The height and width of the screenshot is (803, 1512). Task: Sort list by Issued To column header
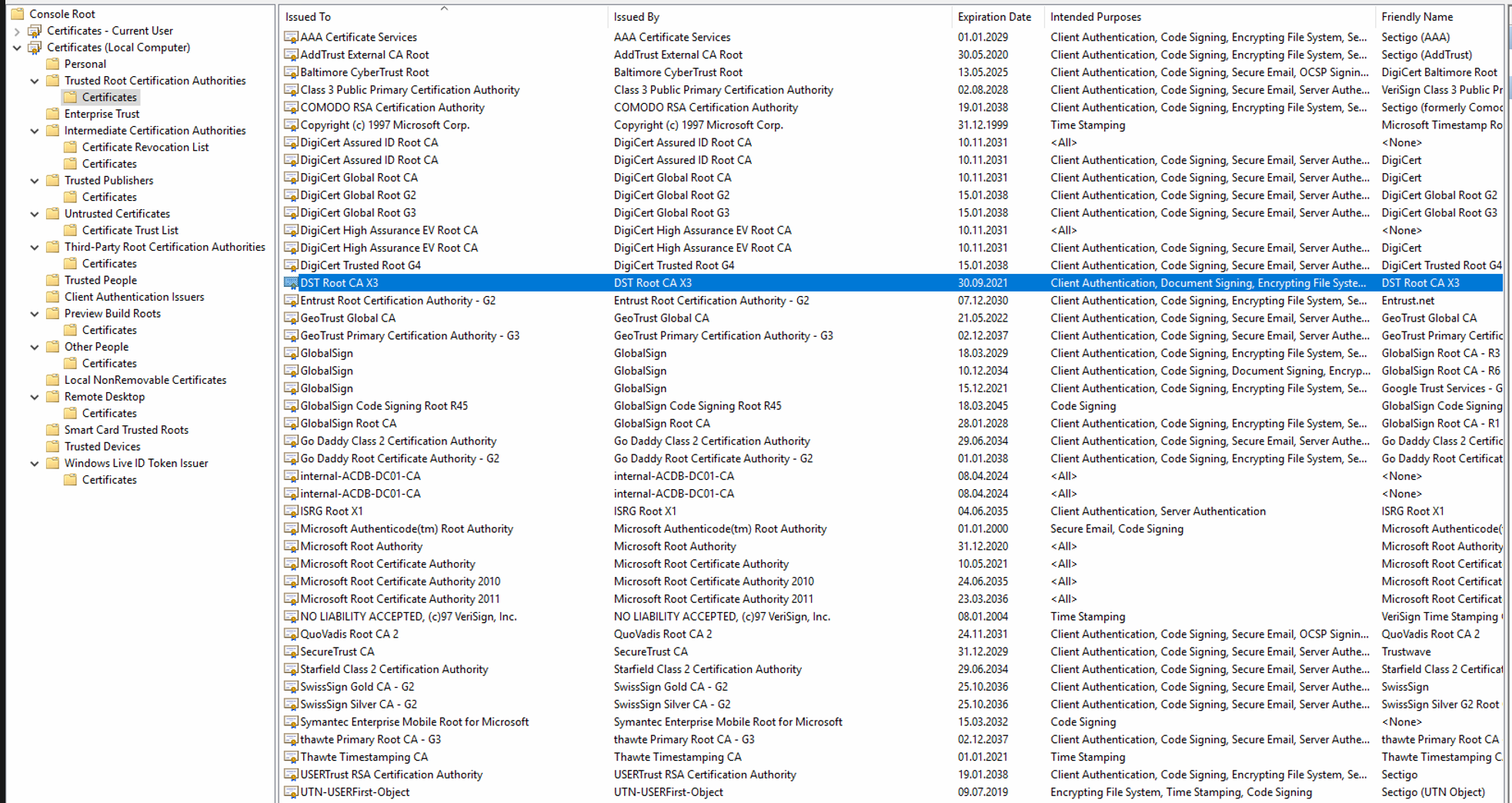pos(444,17)
